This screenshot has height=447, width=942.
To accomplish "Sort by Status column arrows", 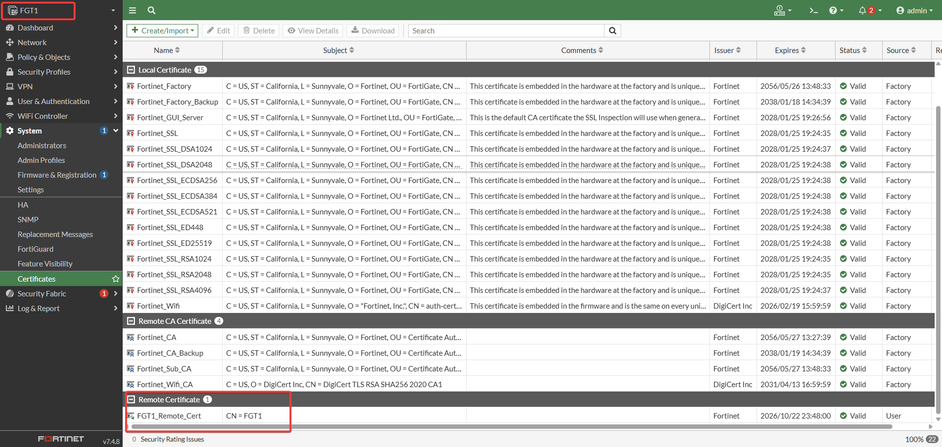I will 865,50.
